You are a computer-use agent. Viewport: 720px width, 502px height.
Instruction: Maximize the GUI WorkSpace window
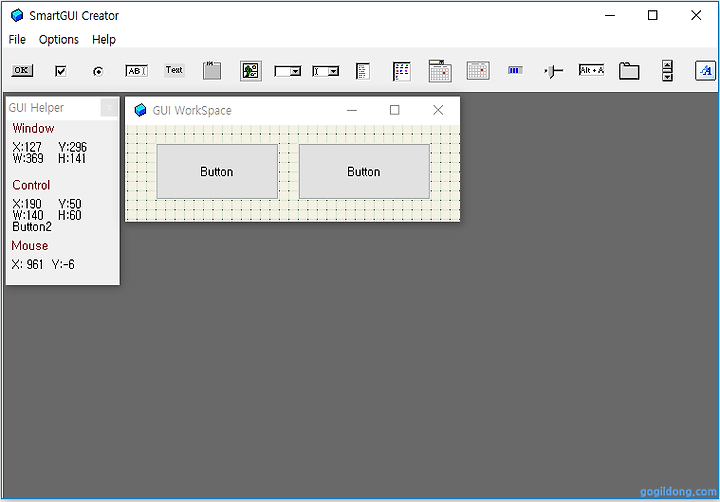tap(394, 110)
